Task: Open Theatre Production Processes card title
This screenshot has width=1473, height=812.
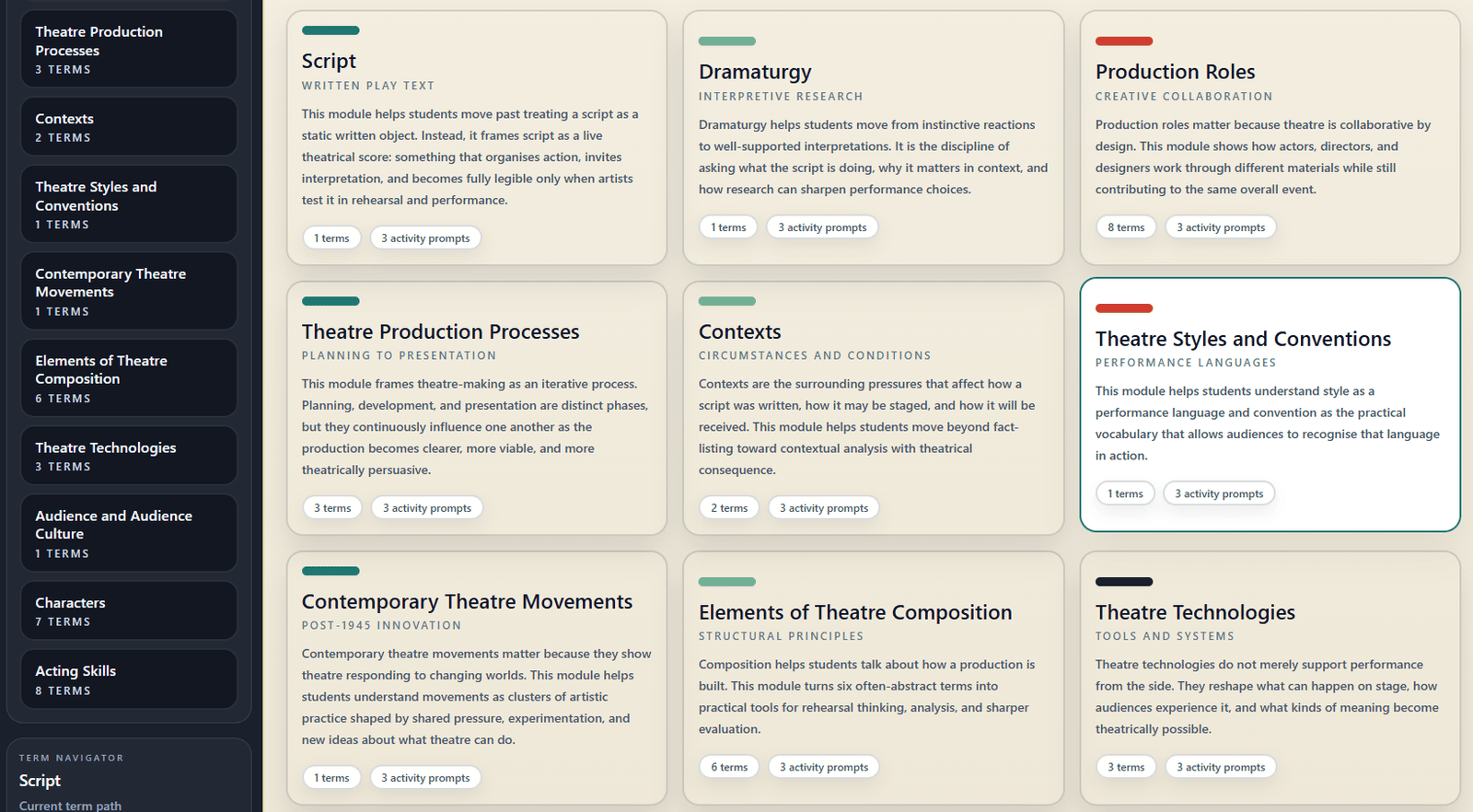Action: coord(440,331)
